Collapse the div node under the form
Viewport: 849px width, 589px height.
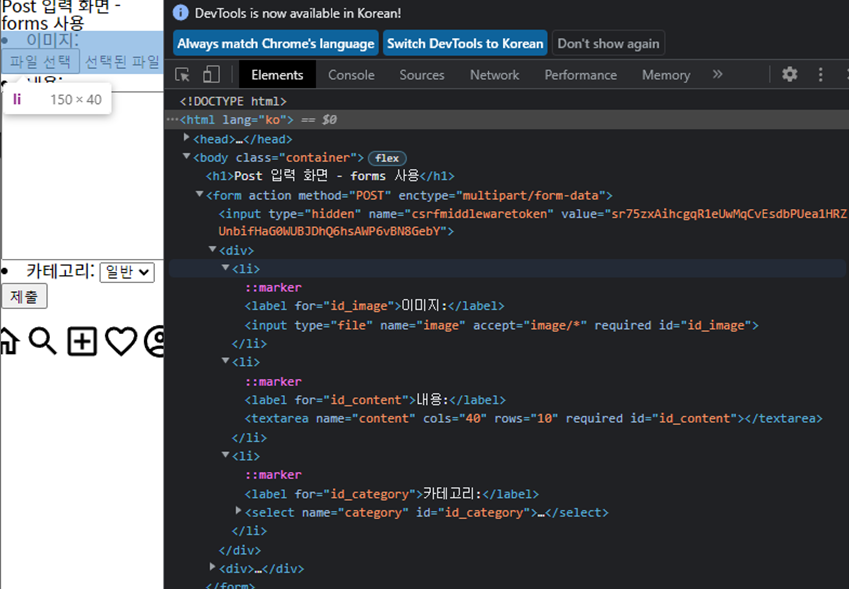[x=212, y=249]
